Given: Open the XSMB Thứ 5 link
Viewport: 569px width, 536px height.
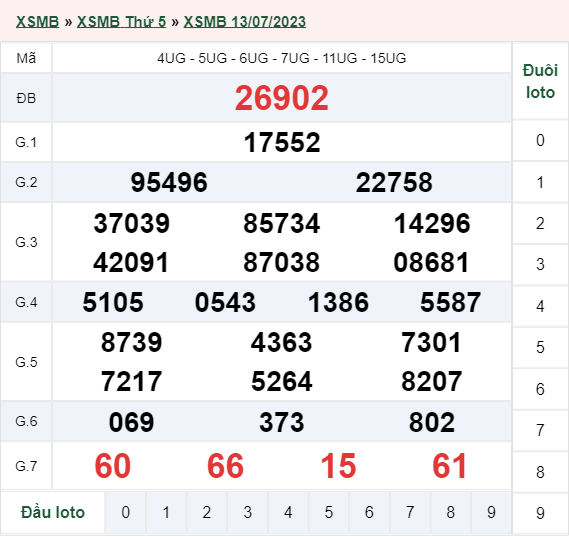Looking at the screenshot, I should click(x=121, y=22).
